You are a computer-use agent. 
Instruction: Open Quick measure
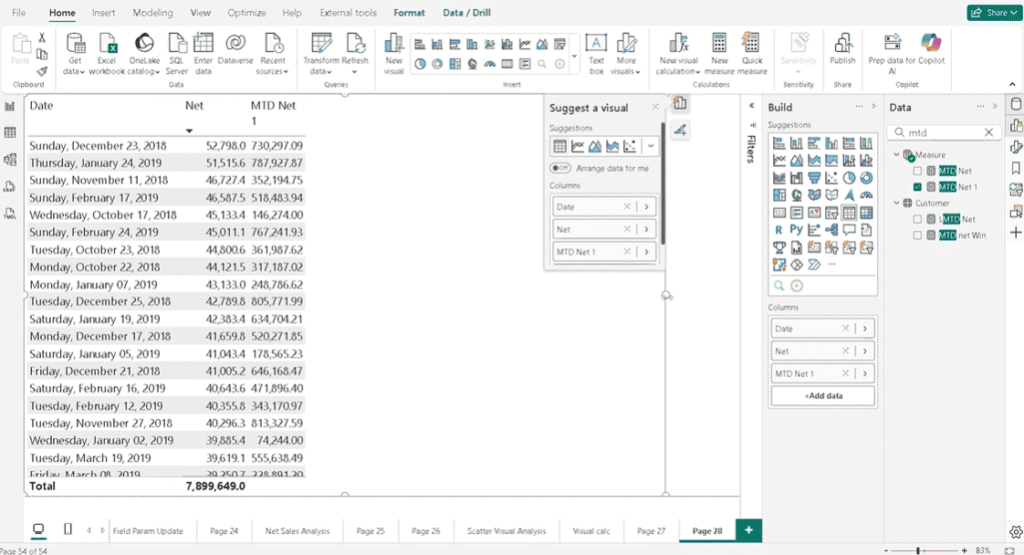752,54
